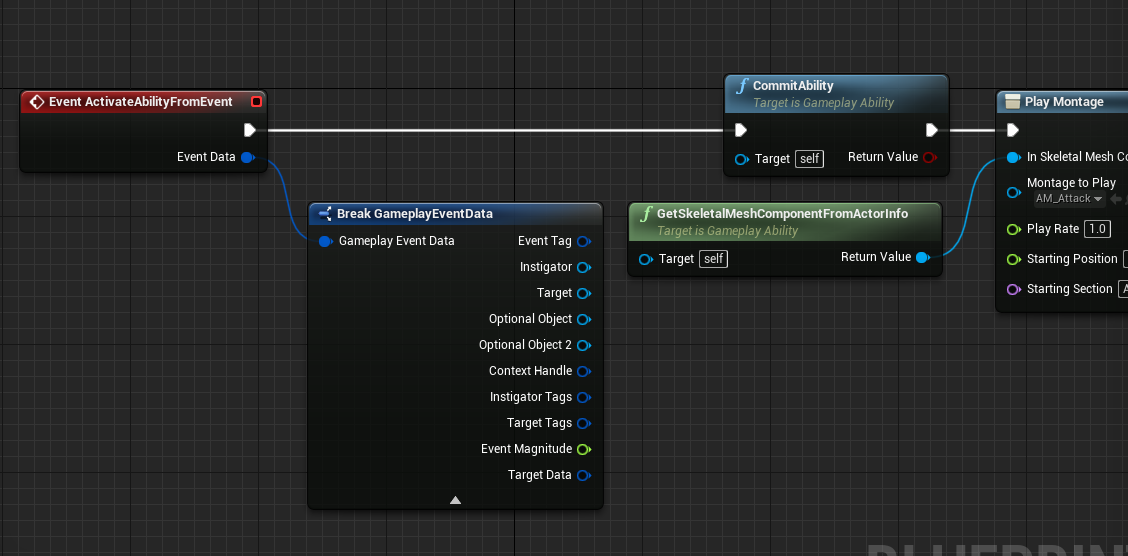
Task: Select the Play Montage node header
Action: click(x=1063, y=102)
